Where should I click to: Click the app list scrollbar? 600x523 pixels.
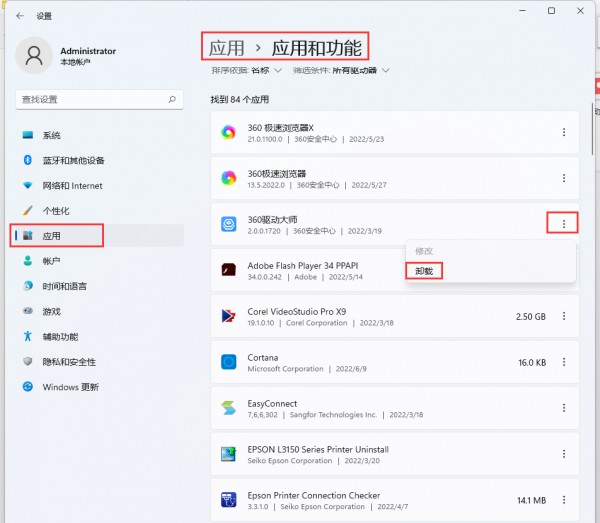[x=592, y=129]
